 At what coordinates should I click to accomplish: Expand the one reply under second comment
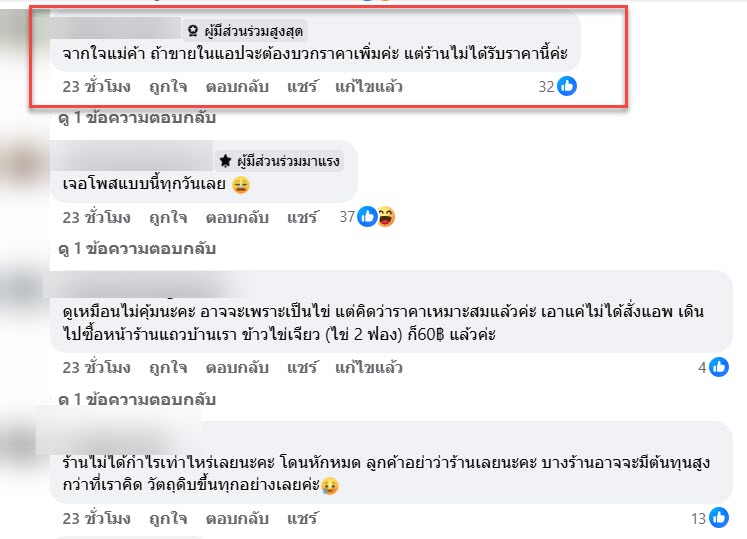tap(137, 248)
